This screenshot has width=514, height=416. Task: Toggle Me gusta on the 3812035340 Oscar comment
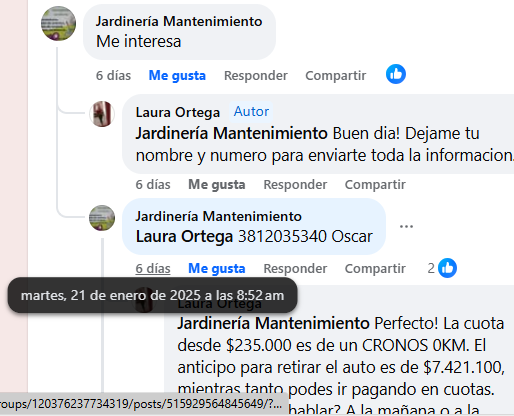pyautogui.click(x=217, y=268)
